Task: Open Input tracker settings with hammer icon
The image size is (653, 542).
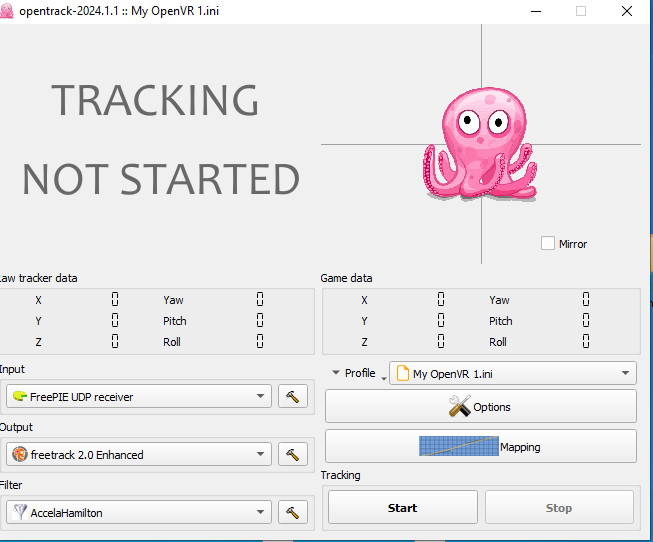Action: [292, 397]
